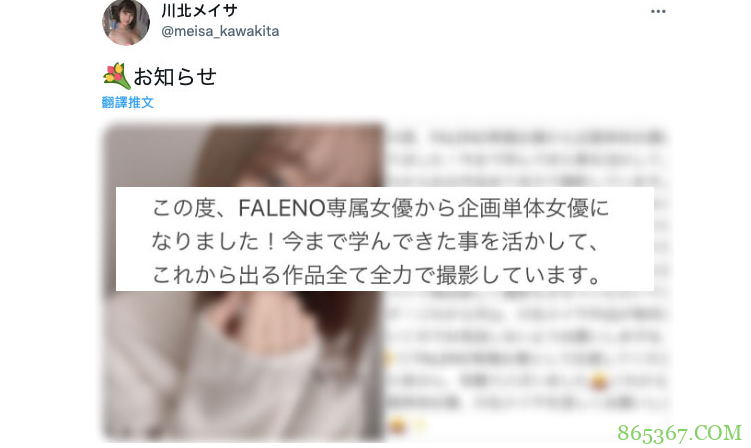Click the word FALENO in the white caption
751x448 pixels.
click(282, 208)
